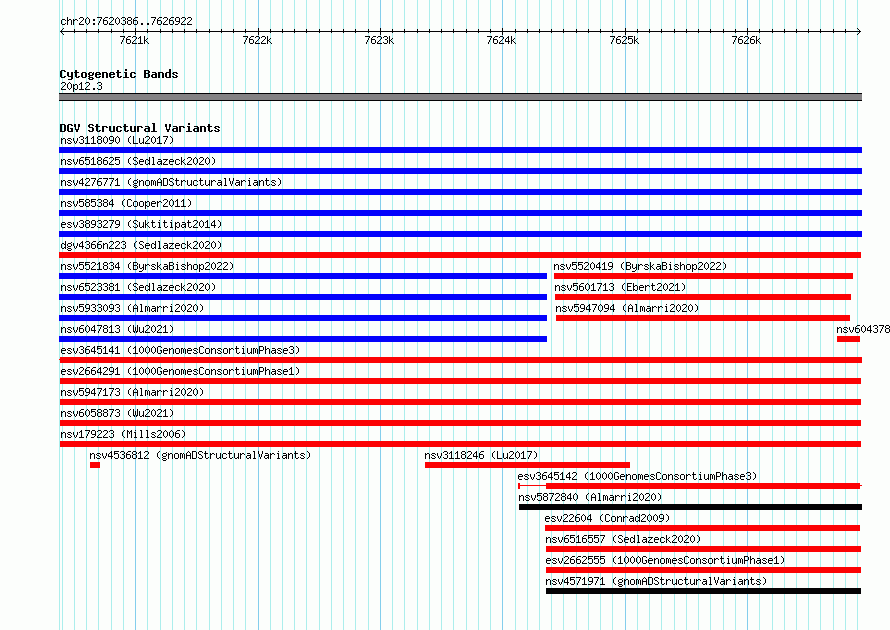Open dgv4366n223 (Sedlazeck2020) variant label
890x630 pixels.
[x=141, y=245]
